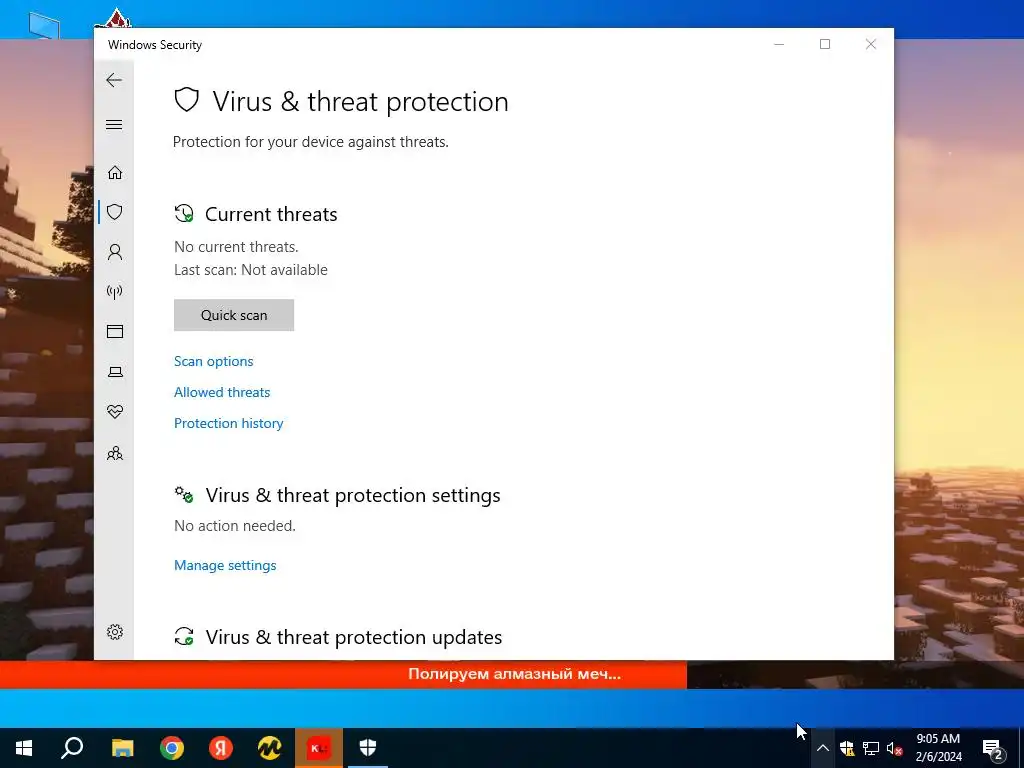Screen dimensions: 1024x768
Task: Open Device performance & health heart icon
Action: [x=115, y=411]
